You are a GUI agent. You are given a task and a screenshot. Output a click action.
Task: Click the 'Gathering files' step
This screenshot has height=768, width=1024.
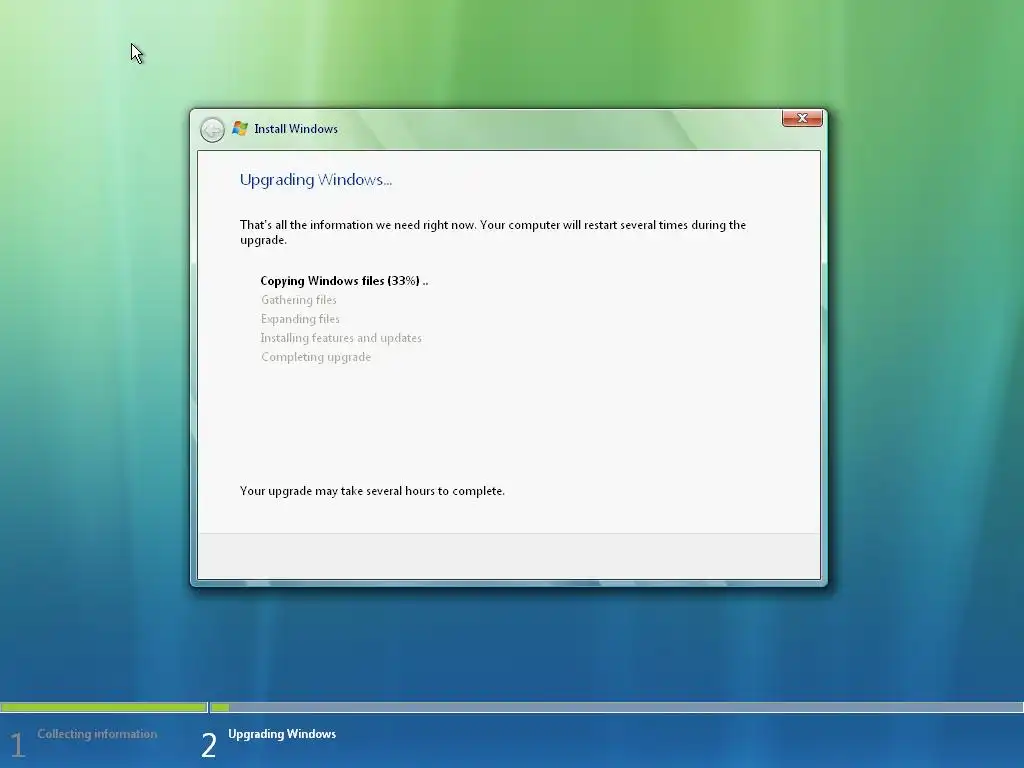pos(298,300)
